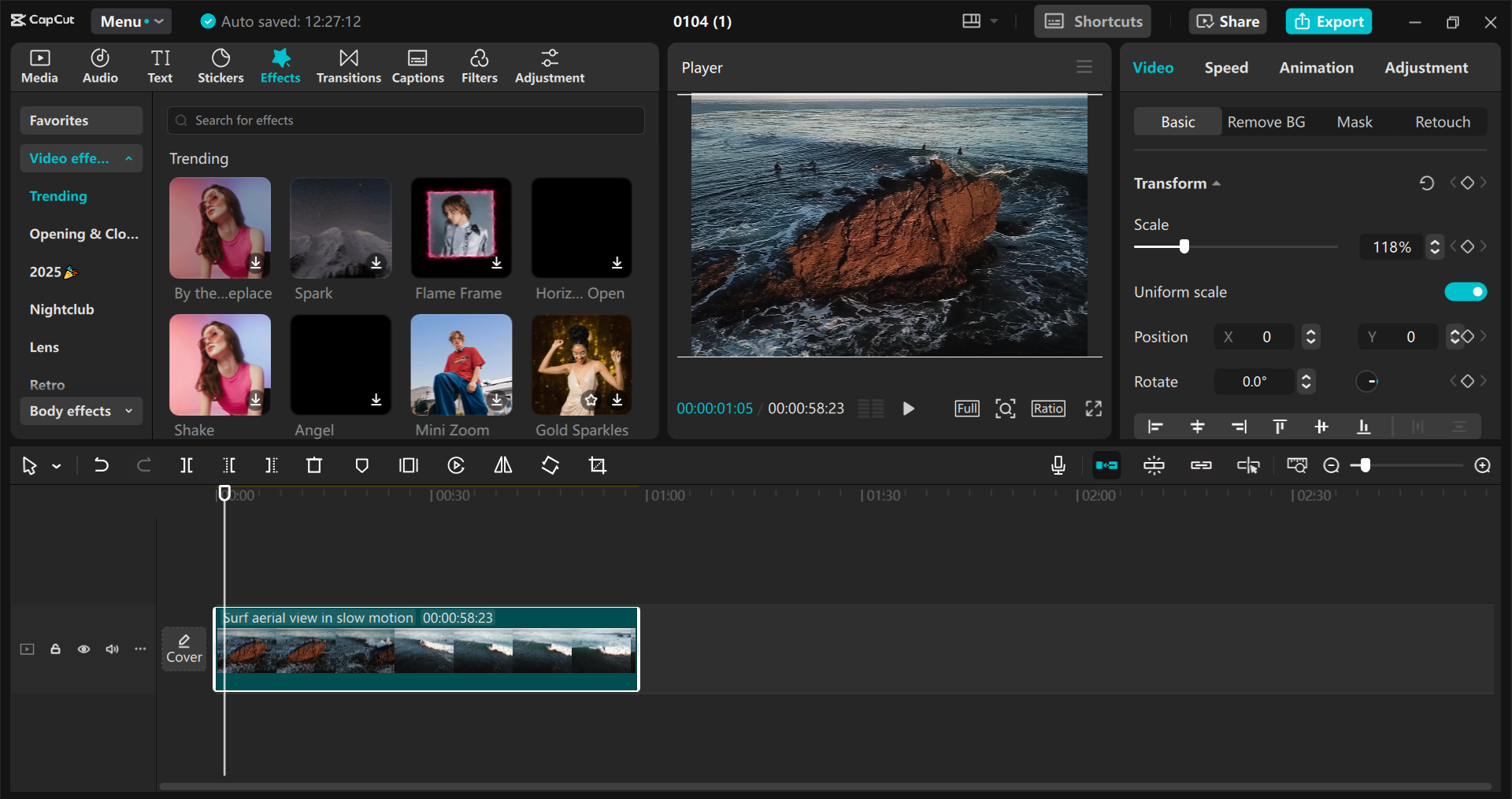
Task: Open the Filters panel
Action: (x=480, y=65)
